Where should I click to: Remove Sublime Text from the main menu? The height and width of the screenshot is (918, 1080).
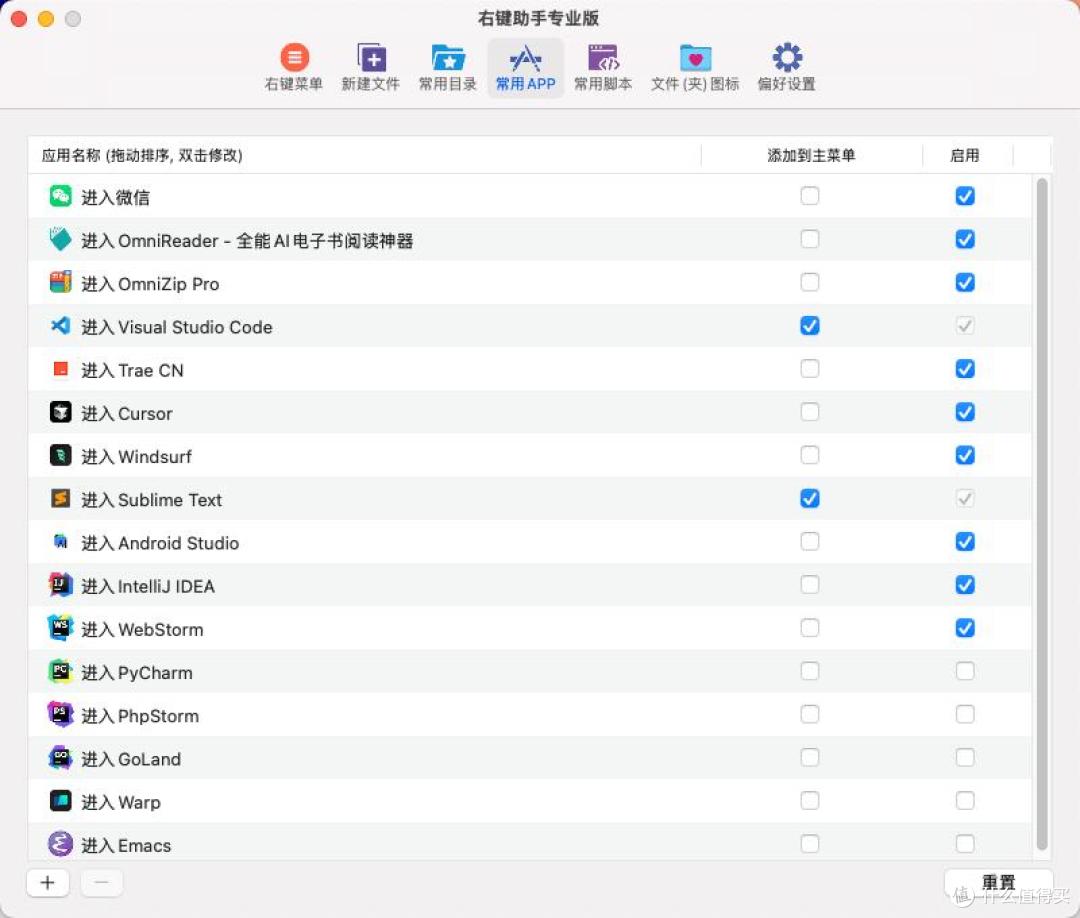point(810,498)
